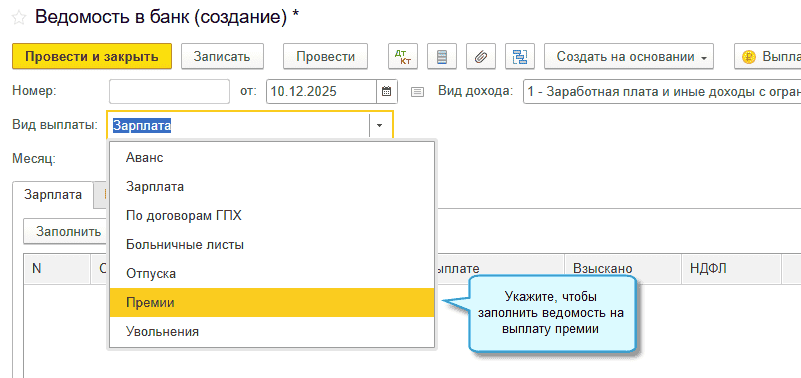Pick Больничные листы option
This screenshot has width=801, height=378.
coord(272,245)
